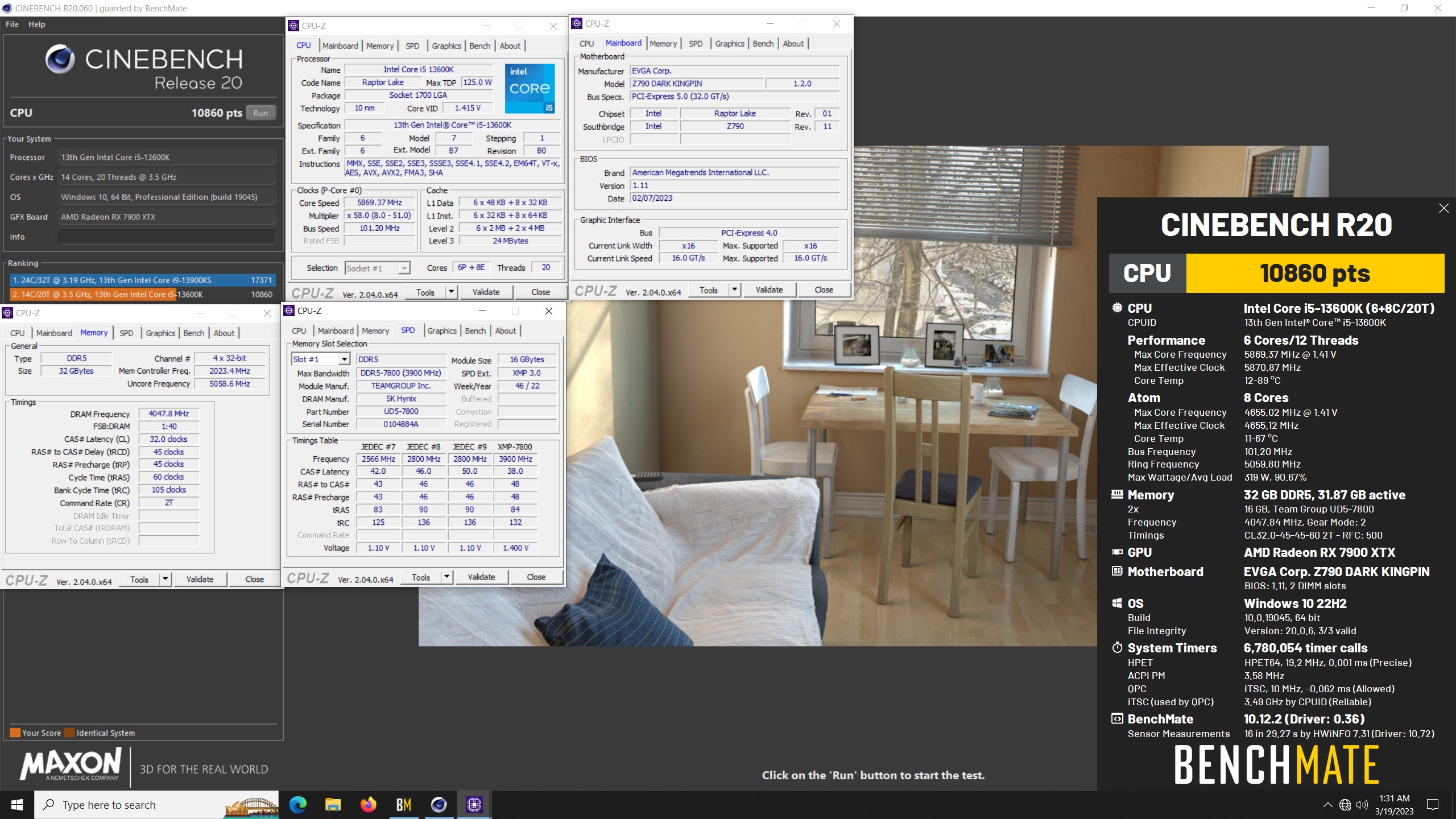Click the Intel Core i5 logo in CPU-Z

tap(530, 88)
